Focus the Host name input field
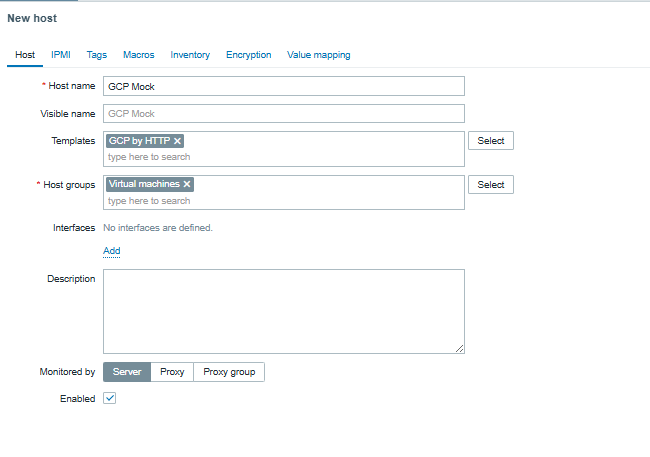Screen dimensions: 650x457 [x=284, y=87]
